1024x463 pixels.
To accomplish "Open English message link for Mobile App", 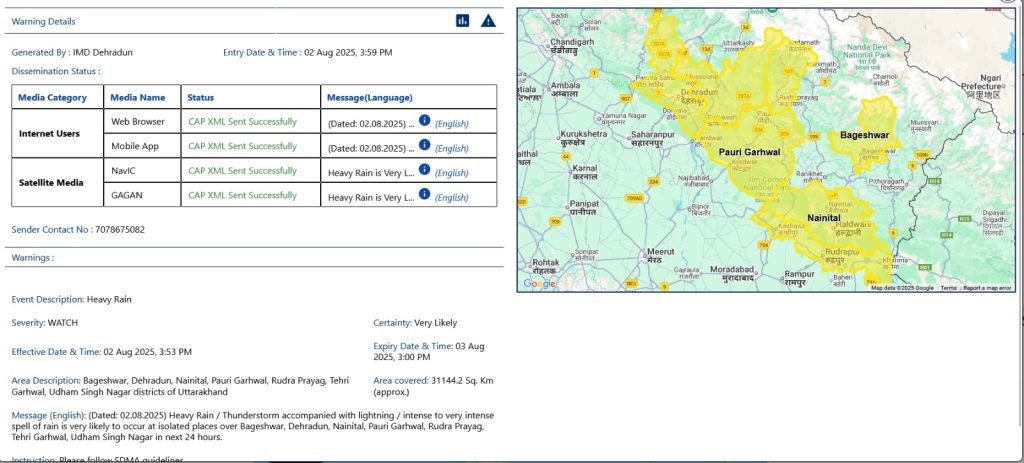I will click(452, 148).
